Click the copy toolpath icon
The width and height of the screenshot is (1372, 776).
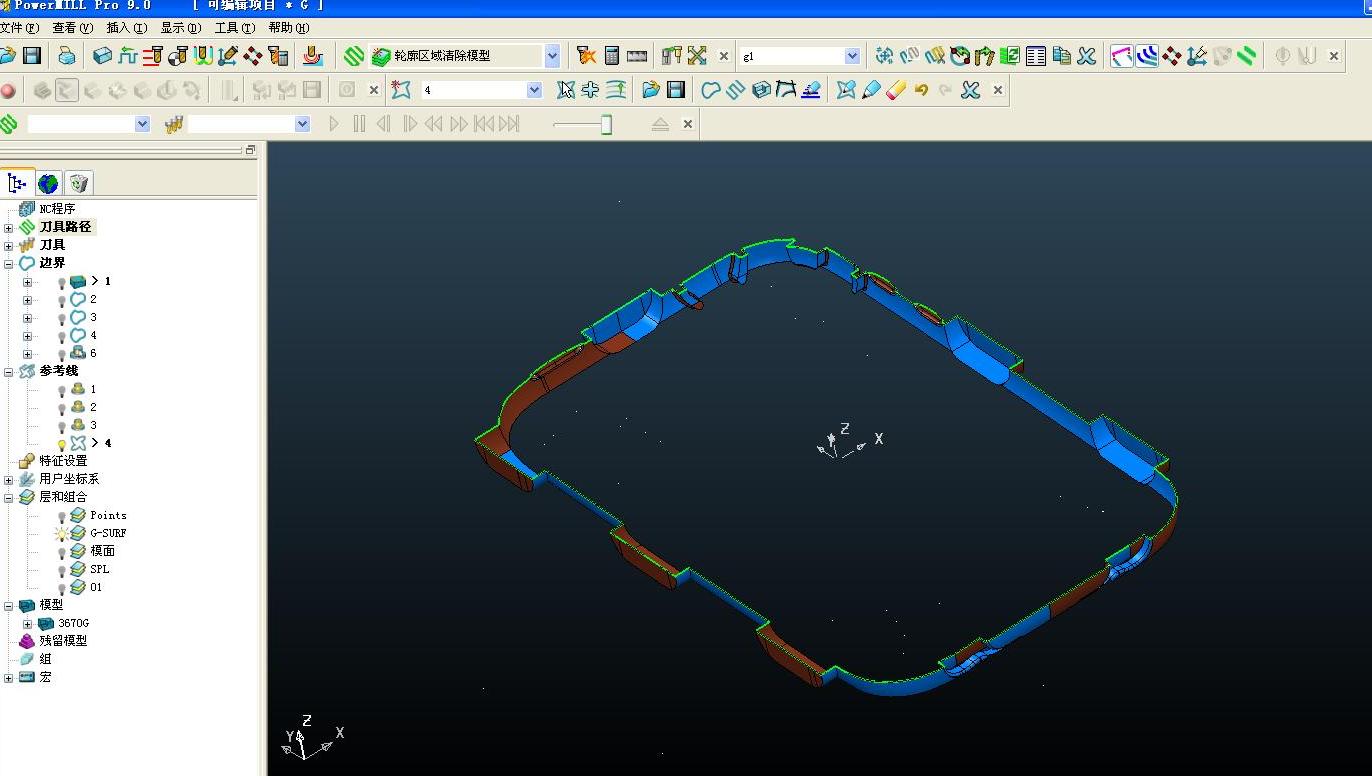[x=1061, y=56]
